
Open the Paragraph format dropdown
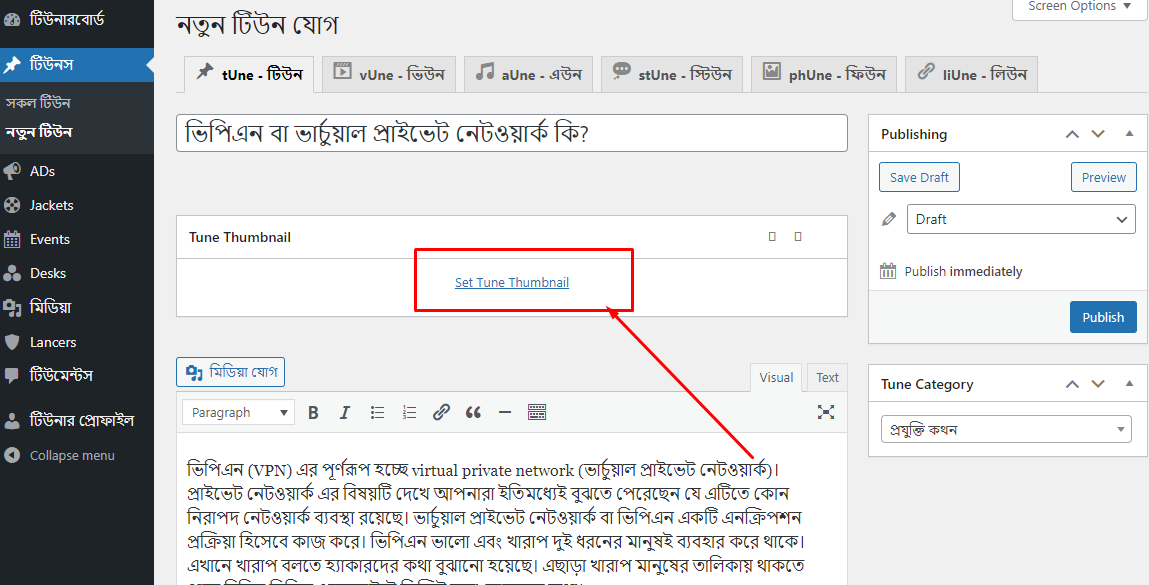point(237,411)
